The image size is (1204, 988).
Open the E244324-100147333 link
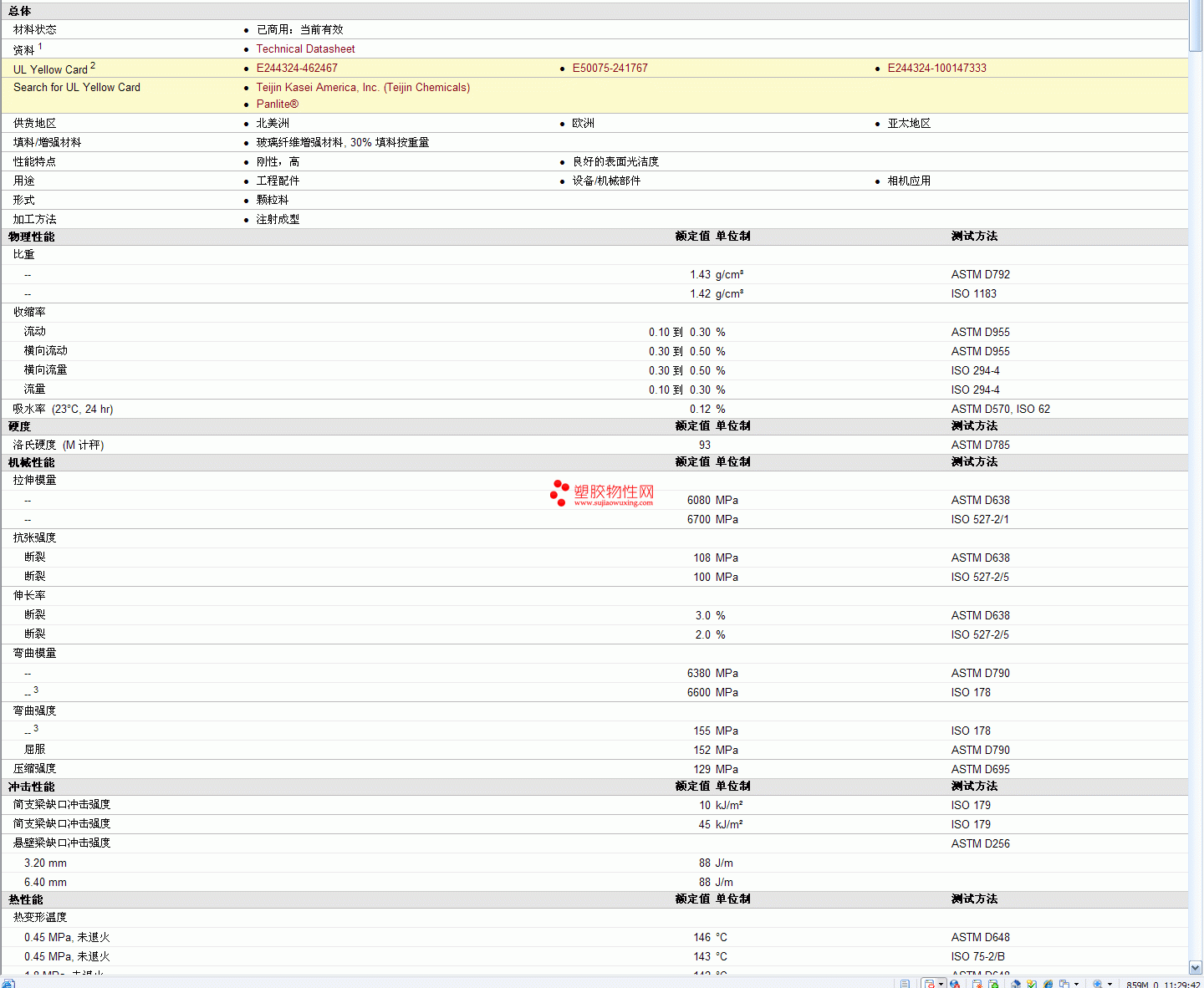(x=936, y=69)
